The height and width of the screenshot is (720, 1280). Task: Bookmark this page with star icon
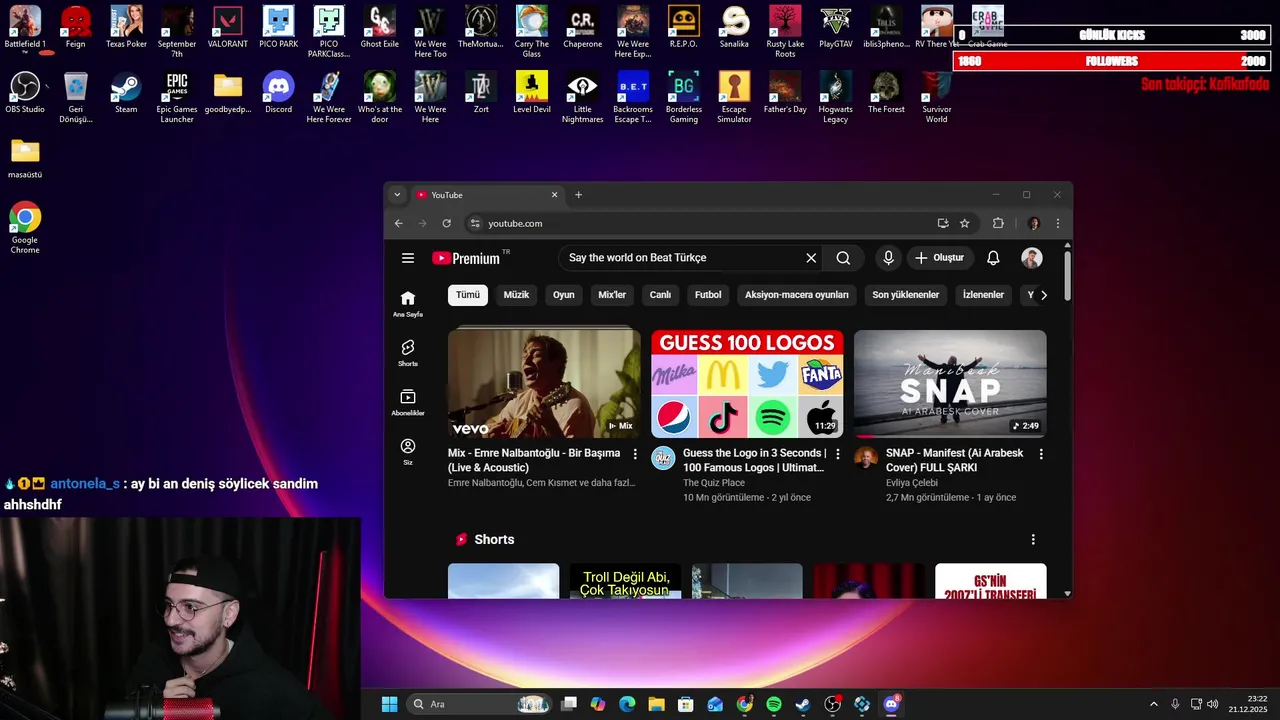[965, 223]
